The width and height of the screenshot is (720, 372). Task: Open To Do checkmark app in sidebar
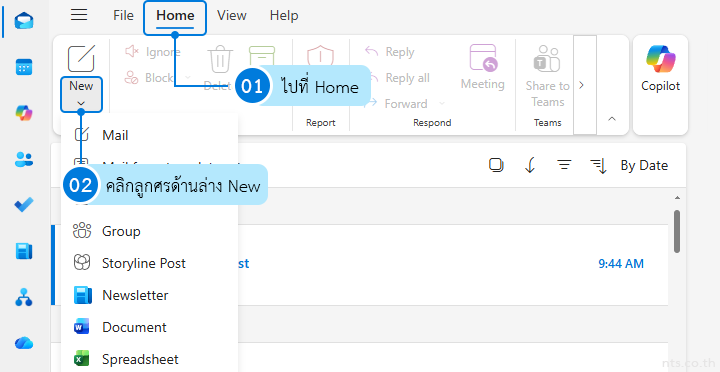(x=24, y=205)
